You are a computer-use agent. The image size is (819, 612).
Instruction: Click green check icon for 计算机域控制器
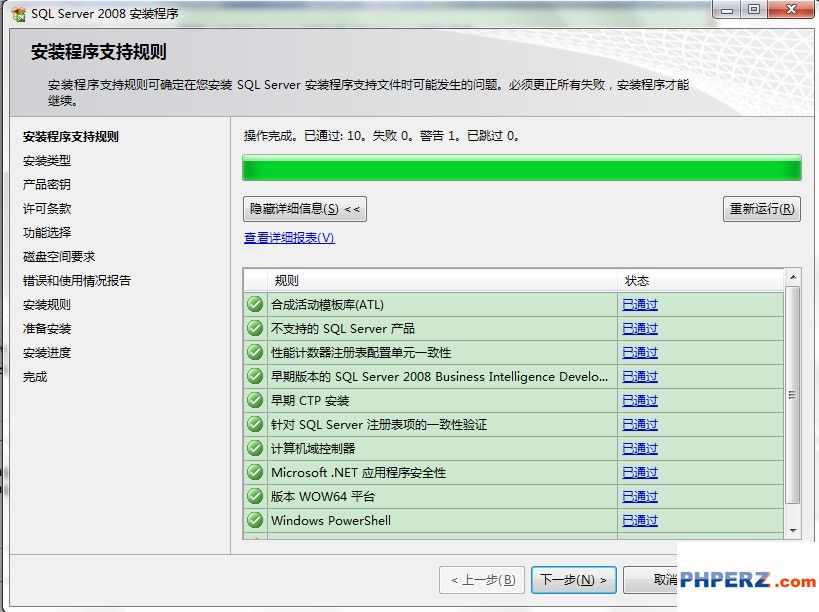click(255, 448)
